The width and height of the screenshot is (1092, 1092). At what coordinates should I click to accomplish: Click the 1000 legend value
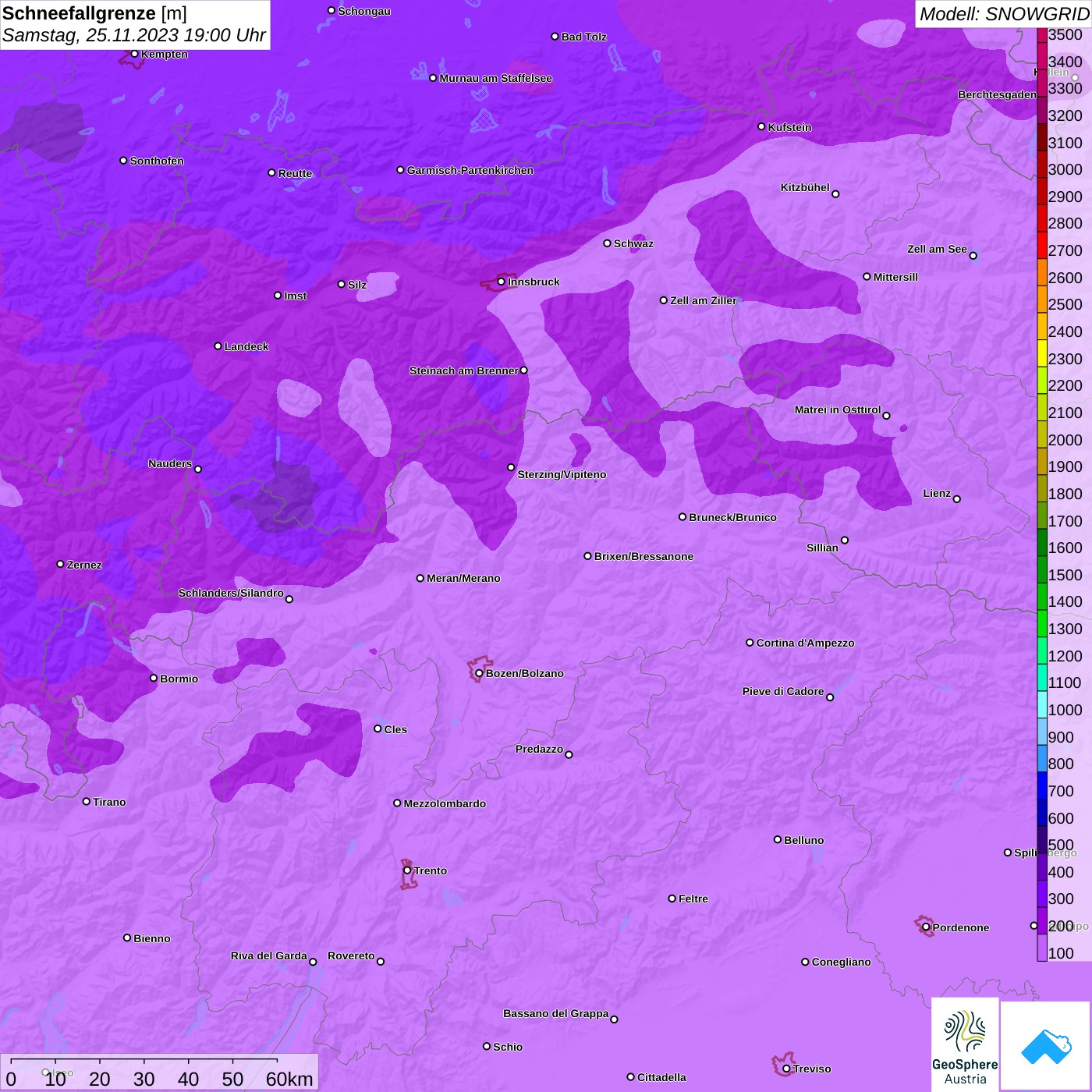point(1065,710)
